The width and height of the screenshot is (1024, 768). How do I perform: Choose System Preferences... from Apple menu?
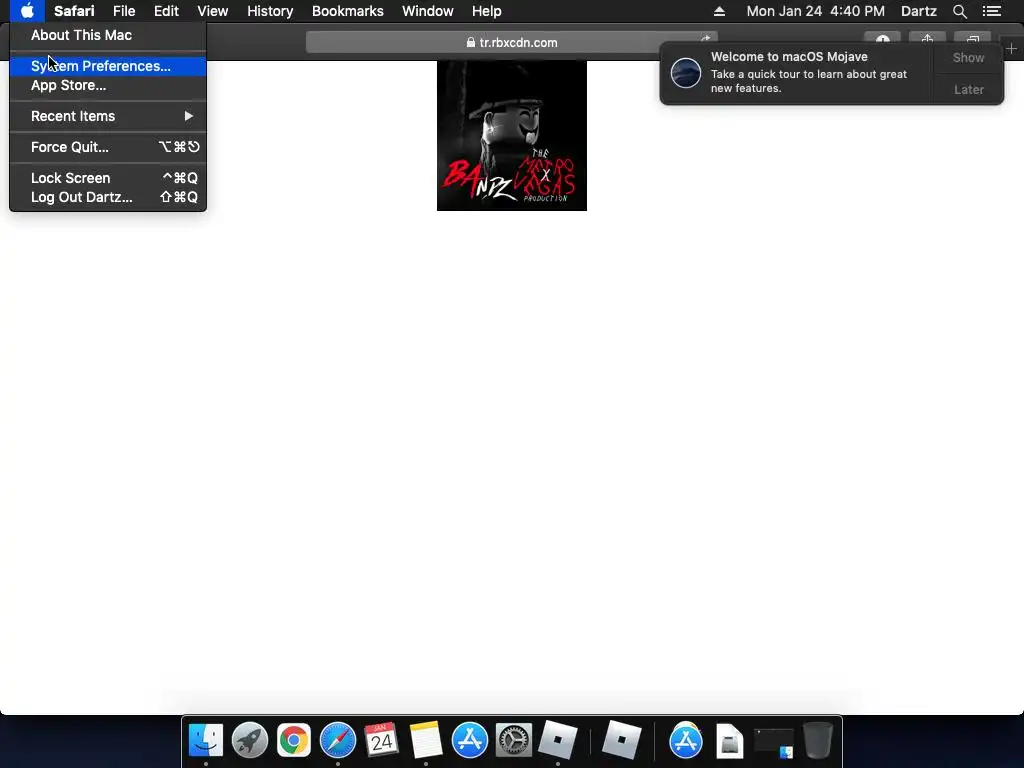point(108,66)
